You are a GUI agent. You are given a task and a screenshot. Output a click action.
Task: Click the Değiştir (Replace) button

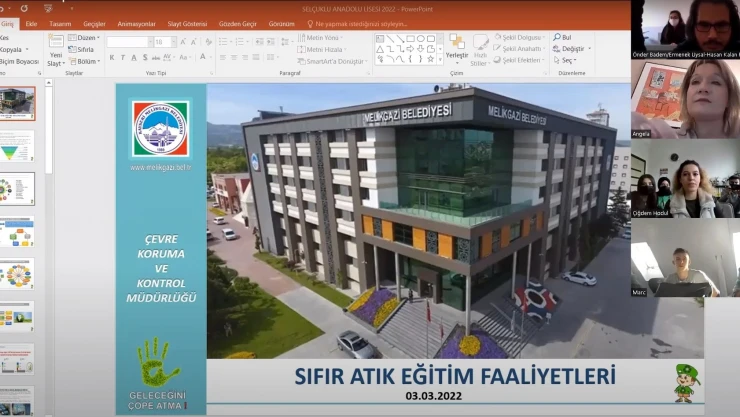point(571,48)
